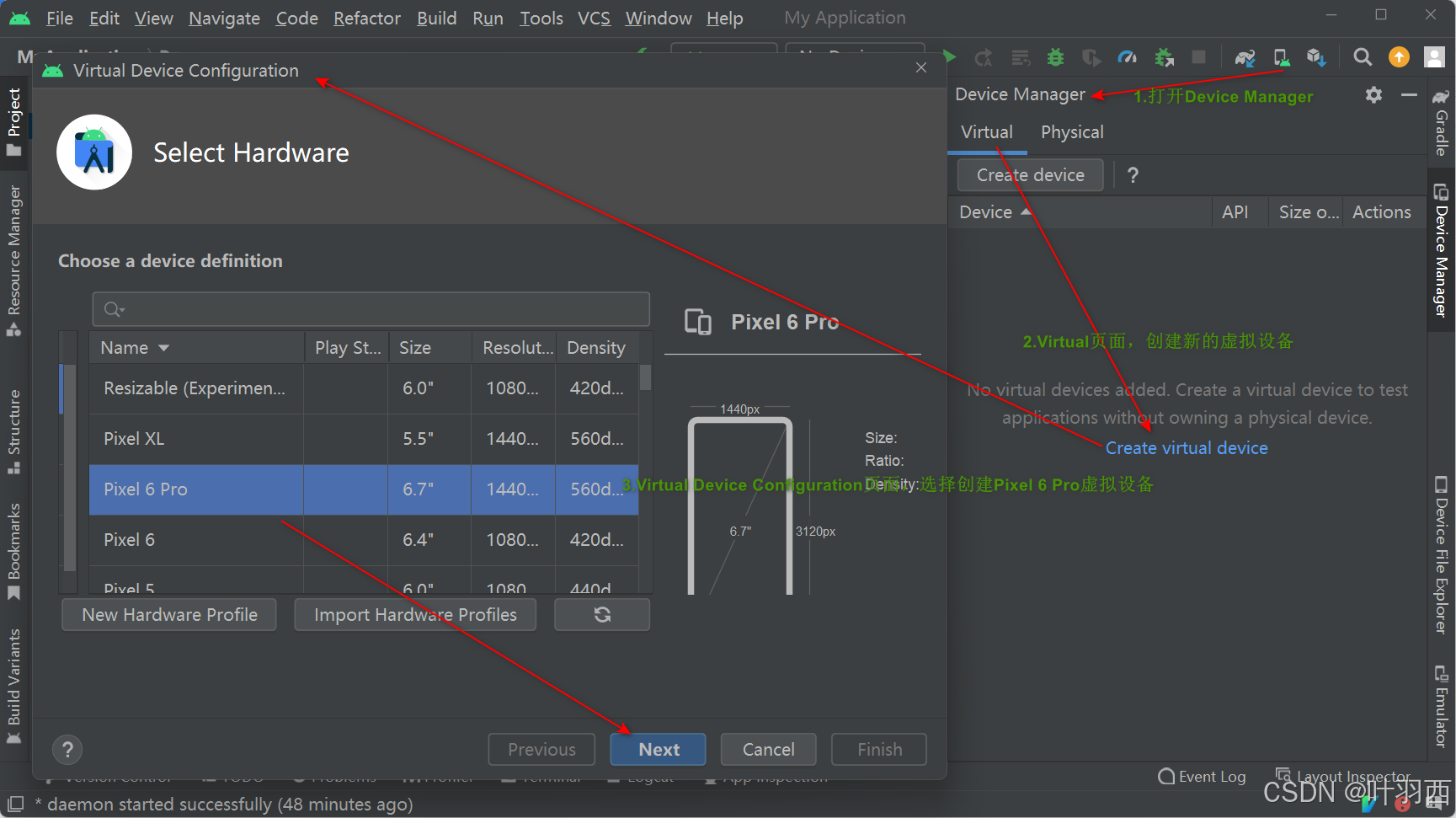Open the VCS menu
The height and width of the screenshot is (818, 1456).
[594, 18]
